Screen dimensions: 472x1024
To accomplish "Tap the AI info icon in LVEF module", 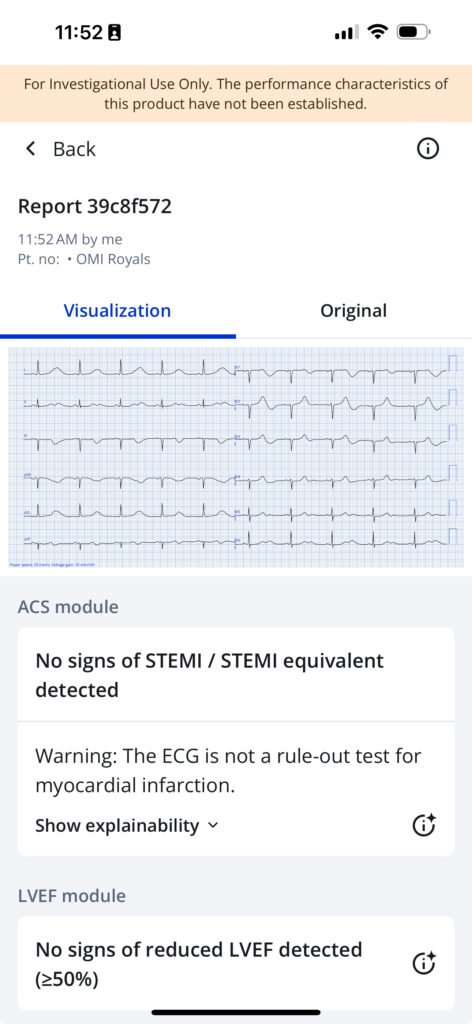I will pos(424,963).
